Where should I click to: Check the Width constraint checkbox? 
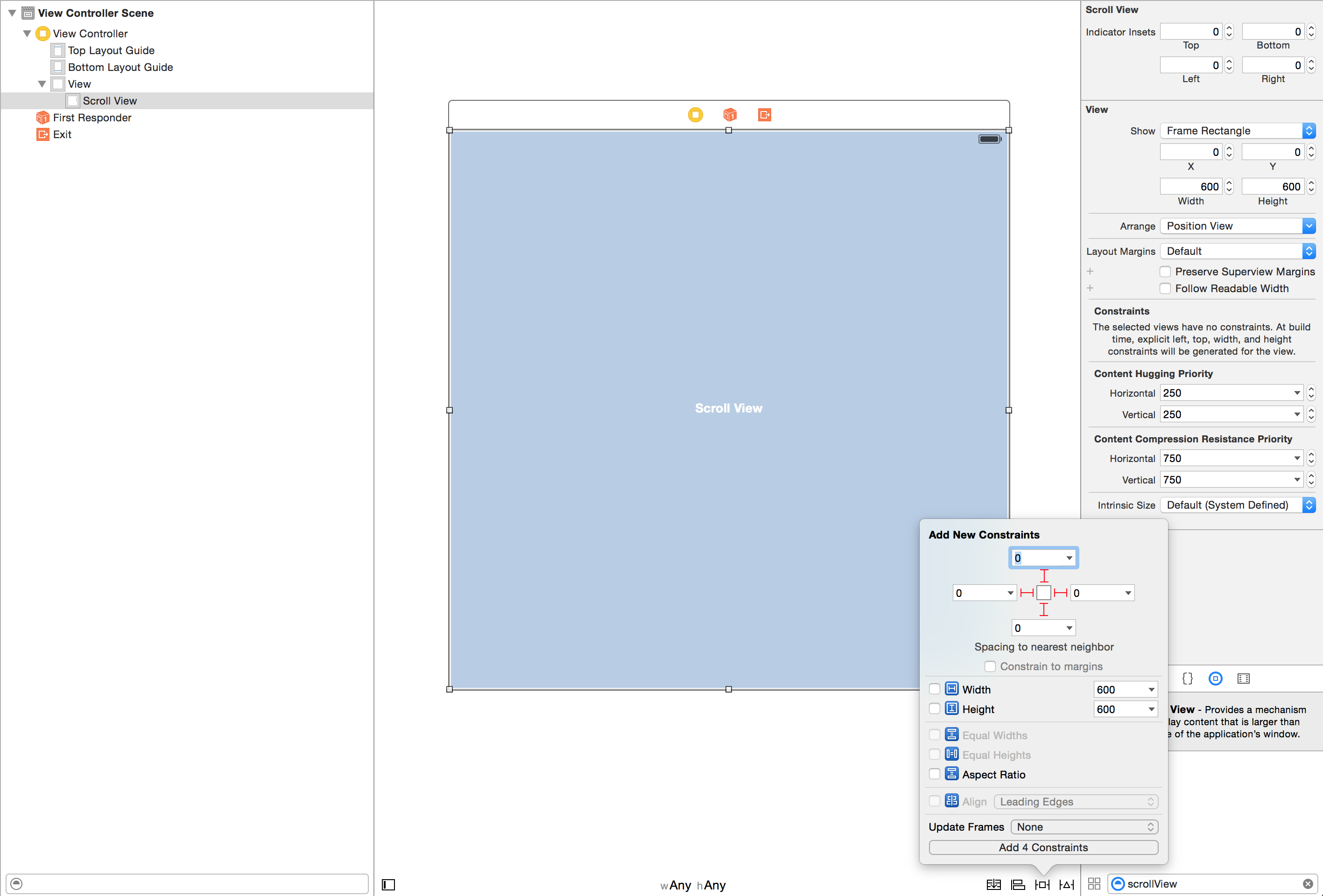click(934, 689)
